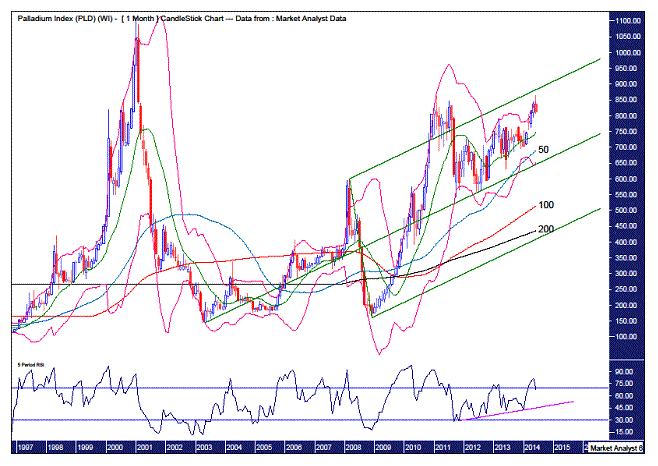Select the 2005 year marker on time axis
This screenshot has width=658, height=466.
[264, 448]
